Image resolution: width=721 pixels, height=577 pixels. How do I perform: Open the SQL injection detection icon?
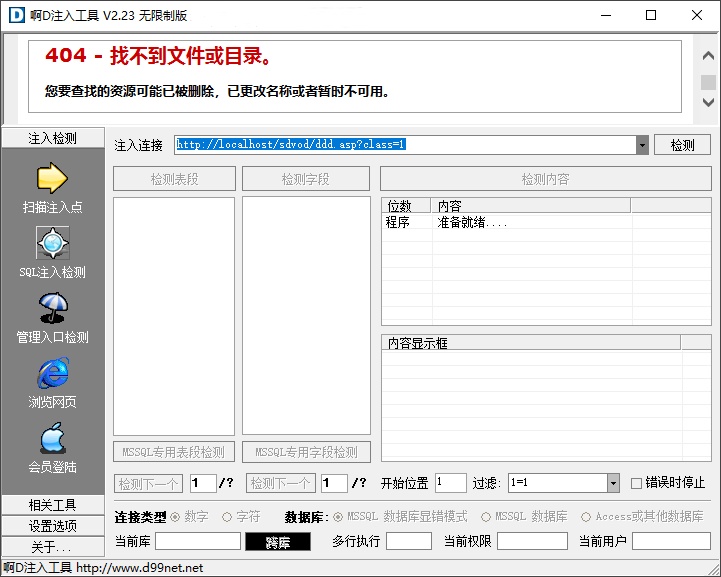pyautogui.click(x=52, y=243)
